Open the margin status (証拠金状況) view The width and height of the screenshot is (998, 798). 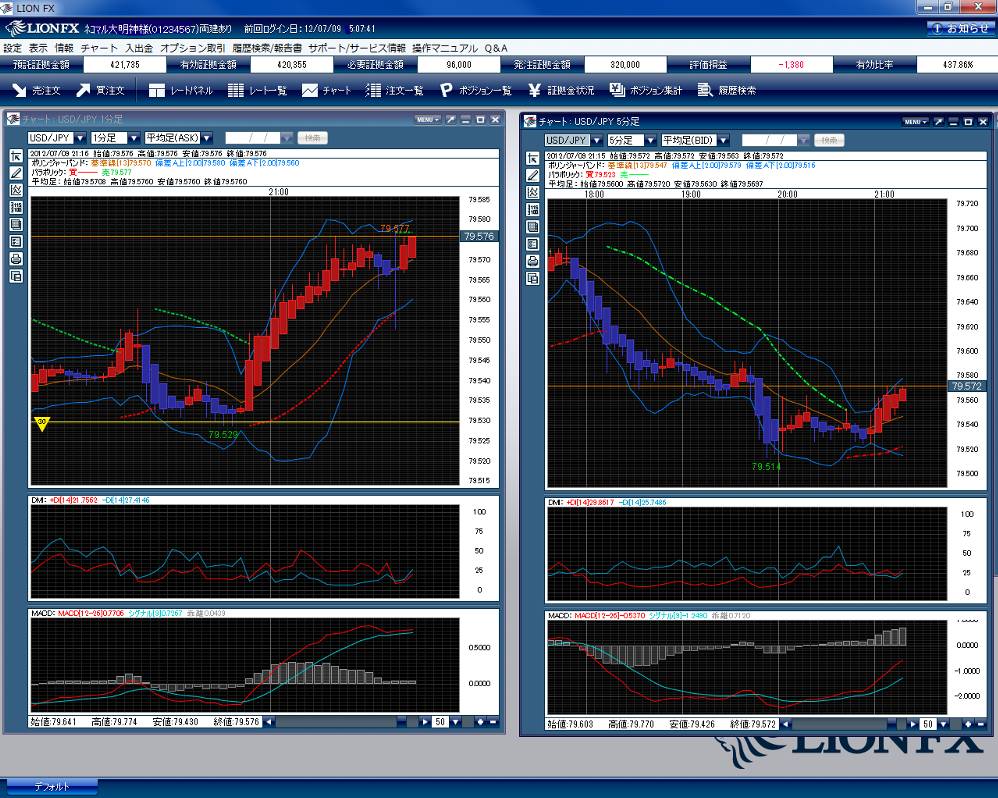click(559, 90)
